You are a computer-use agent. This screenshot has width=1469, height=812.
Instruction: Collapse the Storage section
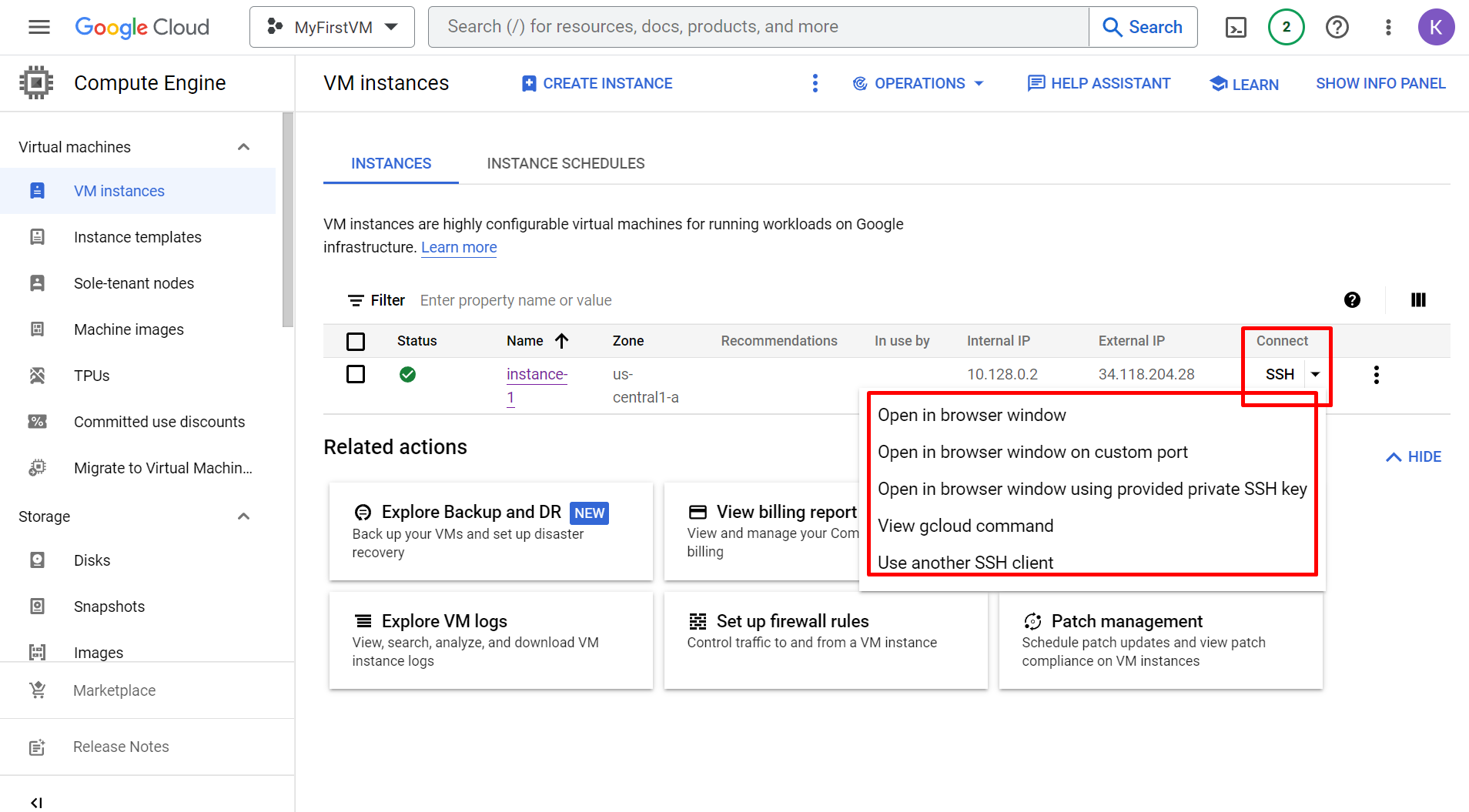244,516
